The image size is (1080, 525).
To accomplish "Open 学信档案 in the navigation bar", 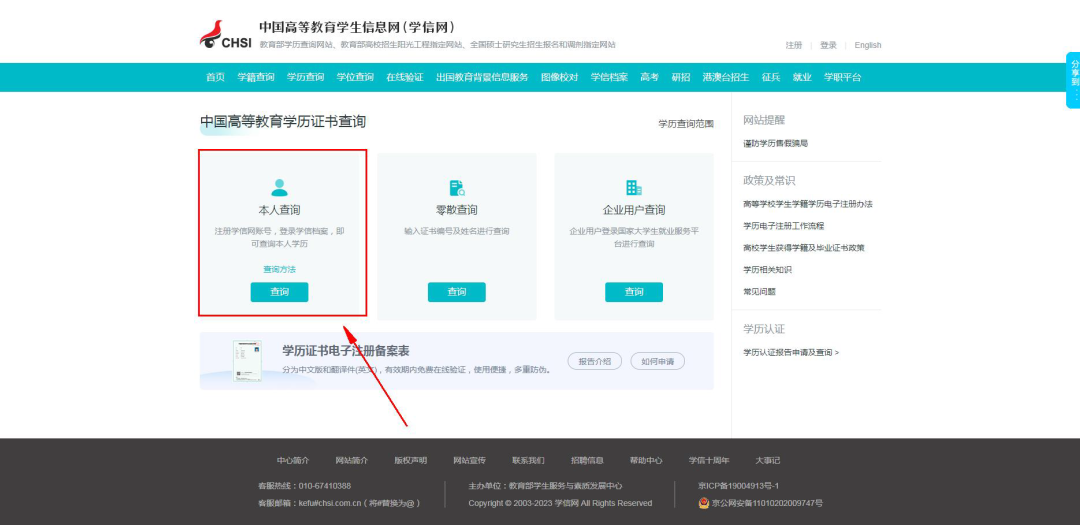I will click(x=609, y=77).
